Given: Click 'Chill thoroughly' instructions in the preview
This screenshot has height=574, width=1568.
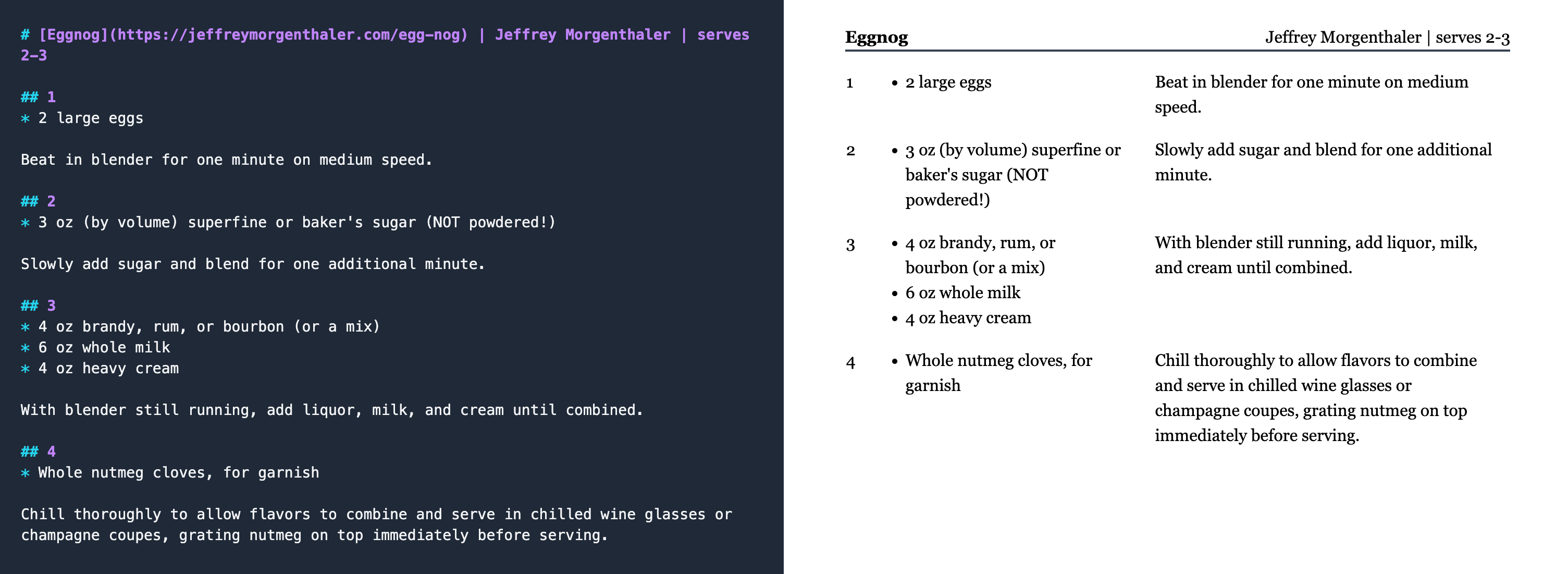Looking at the screenshot, I should 1315,397.
